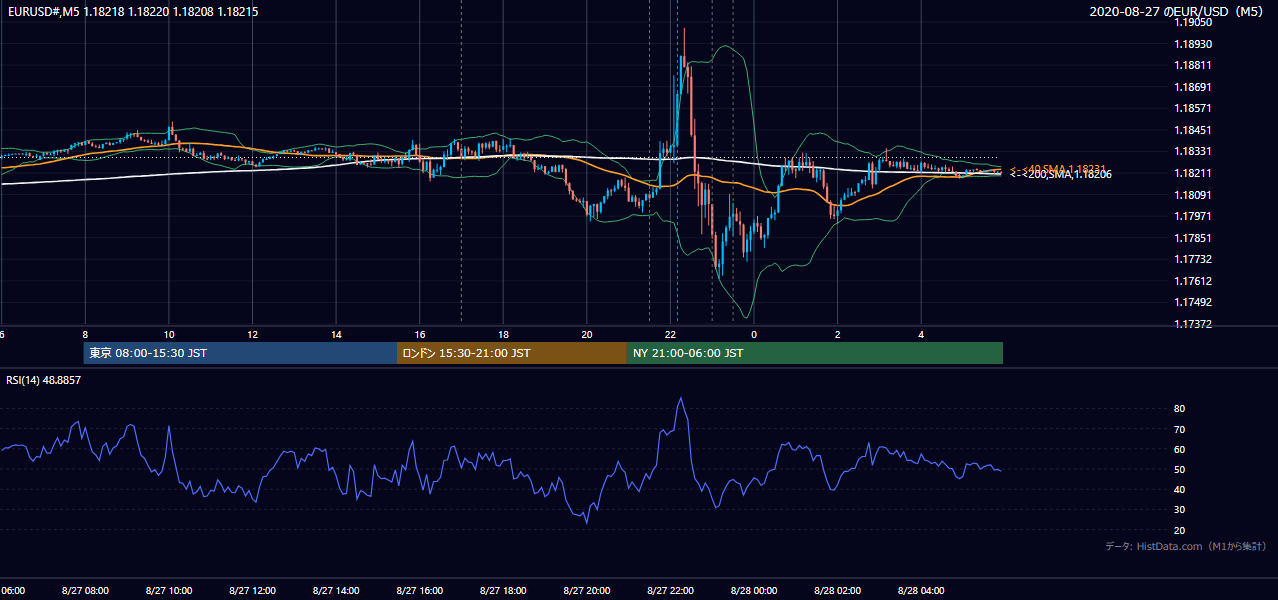Click price axis label 1.17732
Image resolution: width=1278 pixels, height=600 pixels.
(x=1193, y=259)
